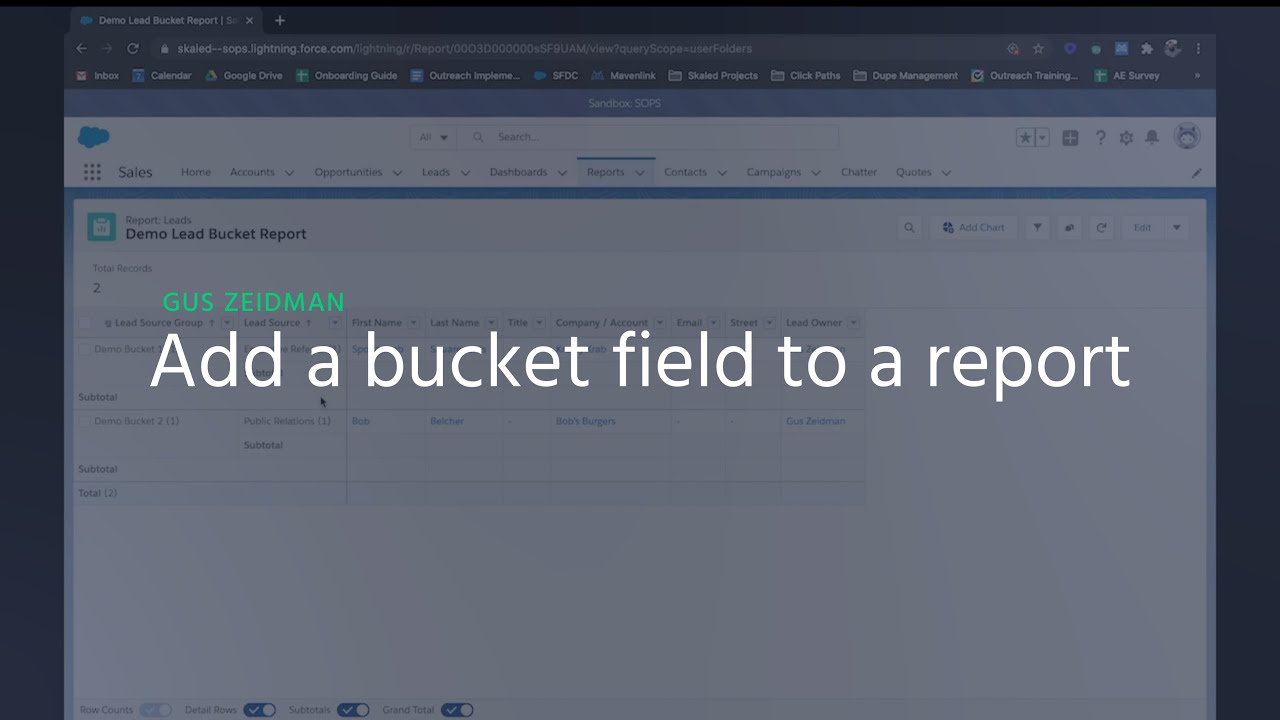Screen dimensions: 1280x720
Task: Open the Quotes tab
Action: (x=914, y=172)
